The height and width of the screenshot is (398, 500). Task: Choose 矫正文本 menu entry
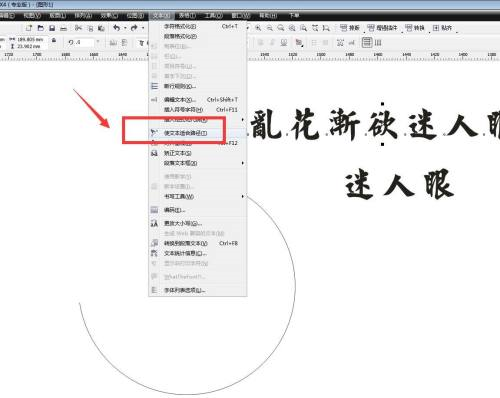coord(198,153)
